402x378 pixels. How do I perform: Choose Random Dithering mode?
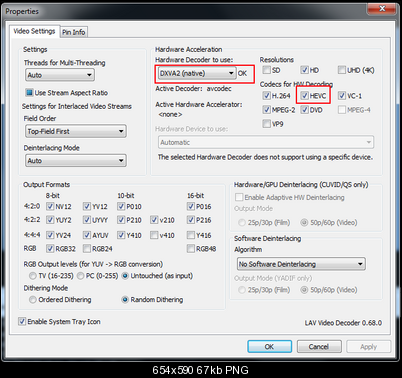125,300
